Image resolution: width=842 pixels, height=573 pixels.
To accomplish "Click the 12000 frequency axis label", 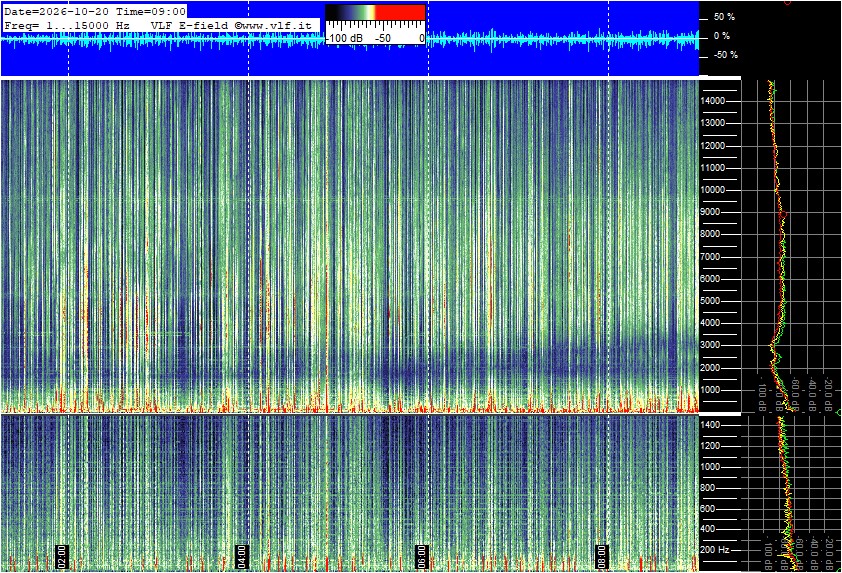I will point(713,146).
